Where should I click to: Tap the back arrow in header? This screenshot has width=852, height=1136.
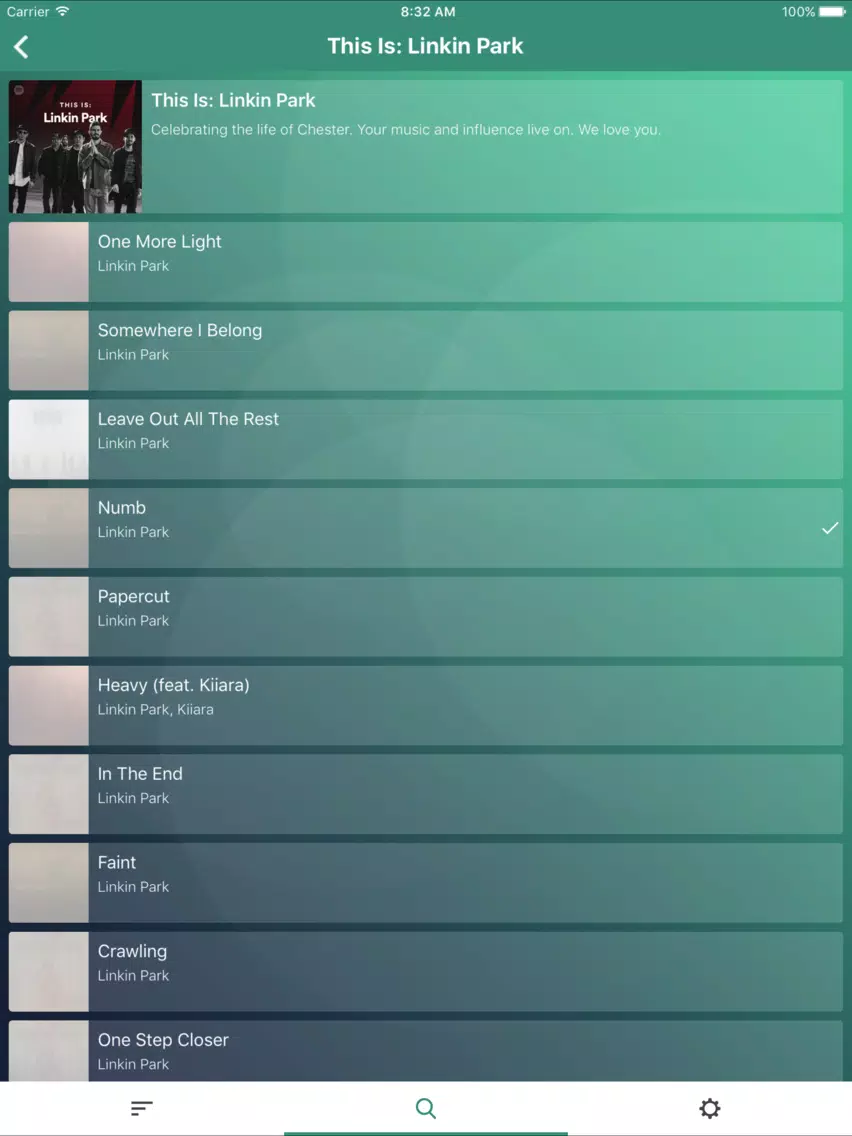[21, 47]
